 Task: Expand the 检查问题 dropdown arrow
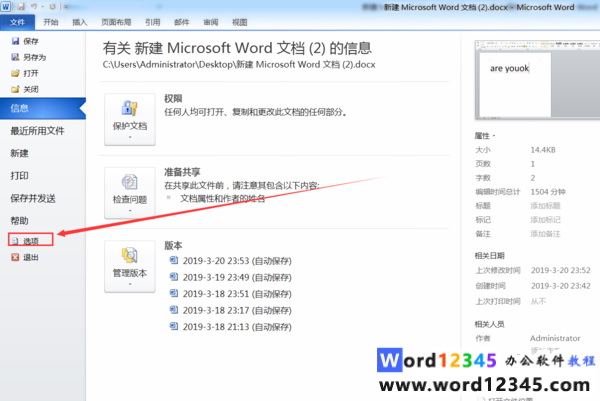click(130, 211)
